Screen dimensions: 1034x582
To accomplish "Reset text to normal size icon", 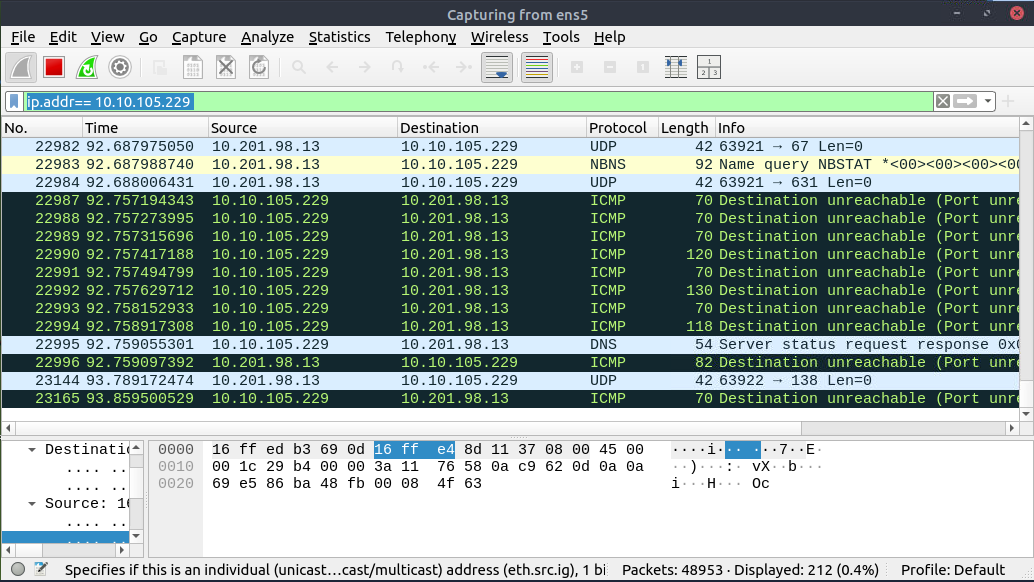I will tap(643, 67).
